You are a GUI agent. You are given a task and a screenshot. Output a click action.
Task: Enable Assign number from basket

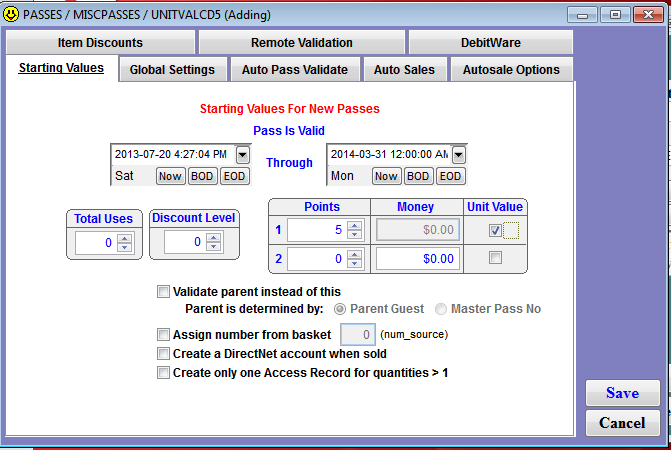coord(163,335)
